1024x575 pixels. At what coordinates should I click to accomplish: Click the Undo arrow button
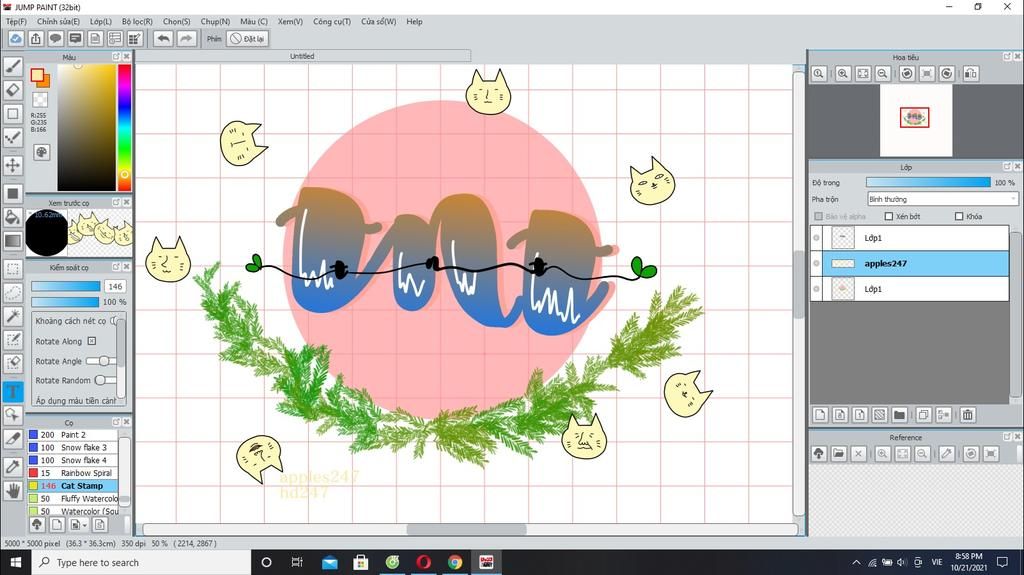163,39
